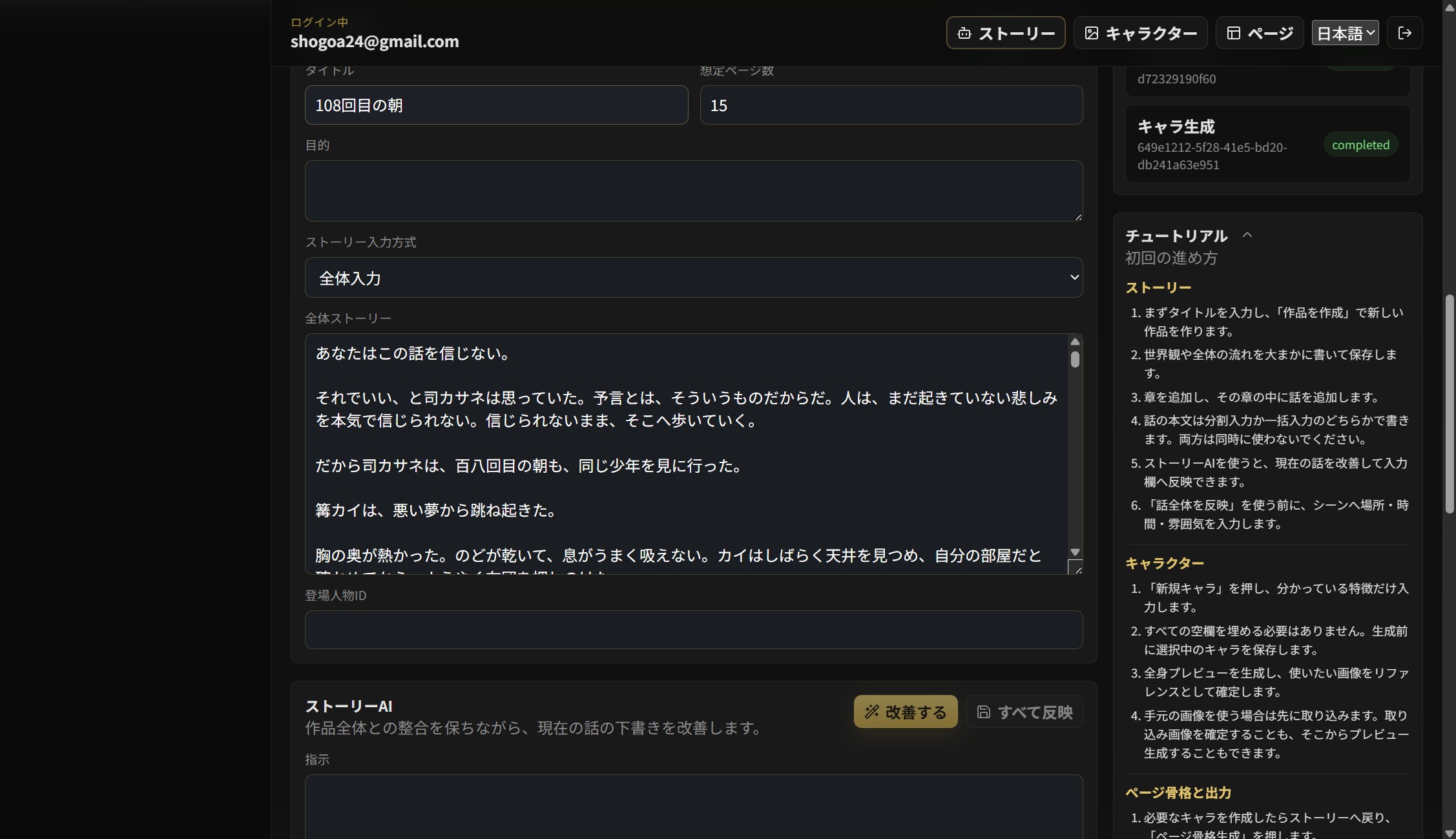Click the すべて反映 button

1024,712
